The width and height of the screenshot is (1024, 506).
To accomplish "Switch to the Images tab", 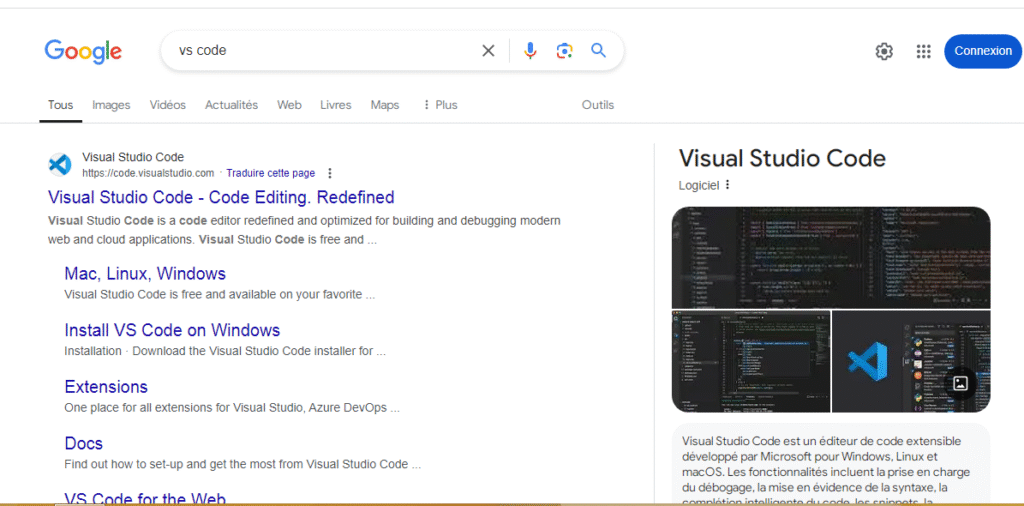I will coord(111,105).
